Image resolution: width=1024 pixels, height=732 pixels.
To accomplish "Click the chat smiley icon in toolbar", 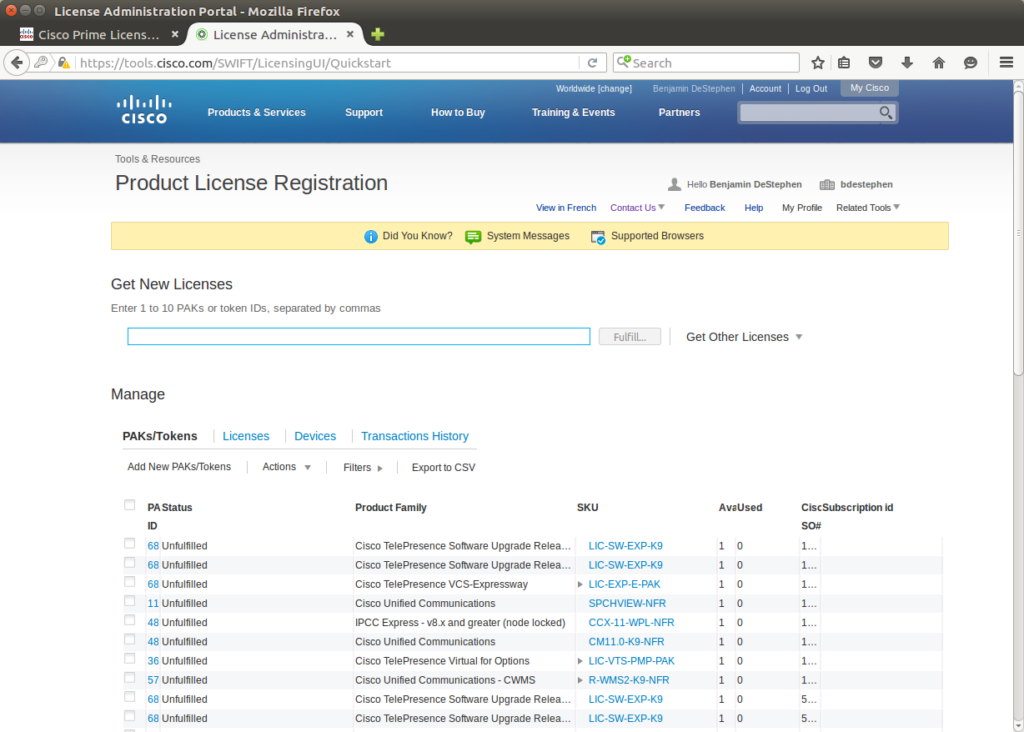I will pyautogui.click(x=970, y=63).
